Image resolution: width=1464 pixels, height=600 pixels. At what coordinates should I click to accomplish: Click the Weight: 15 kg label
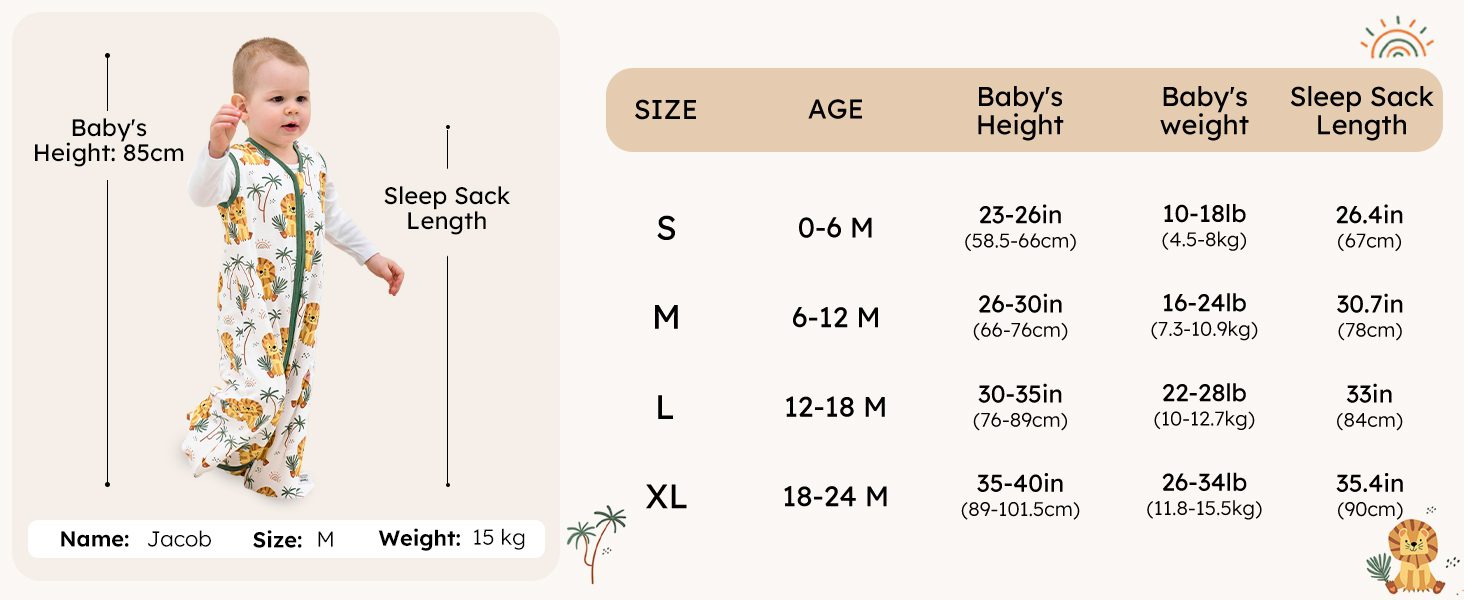tap(452, 539)
